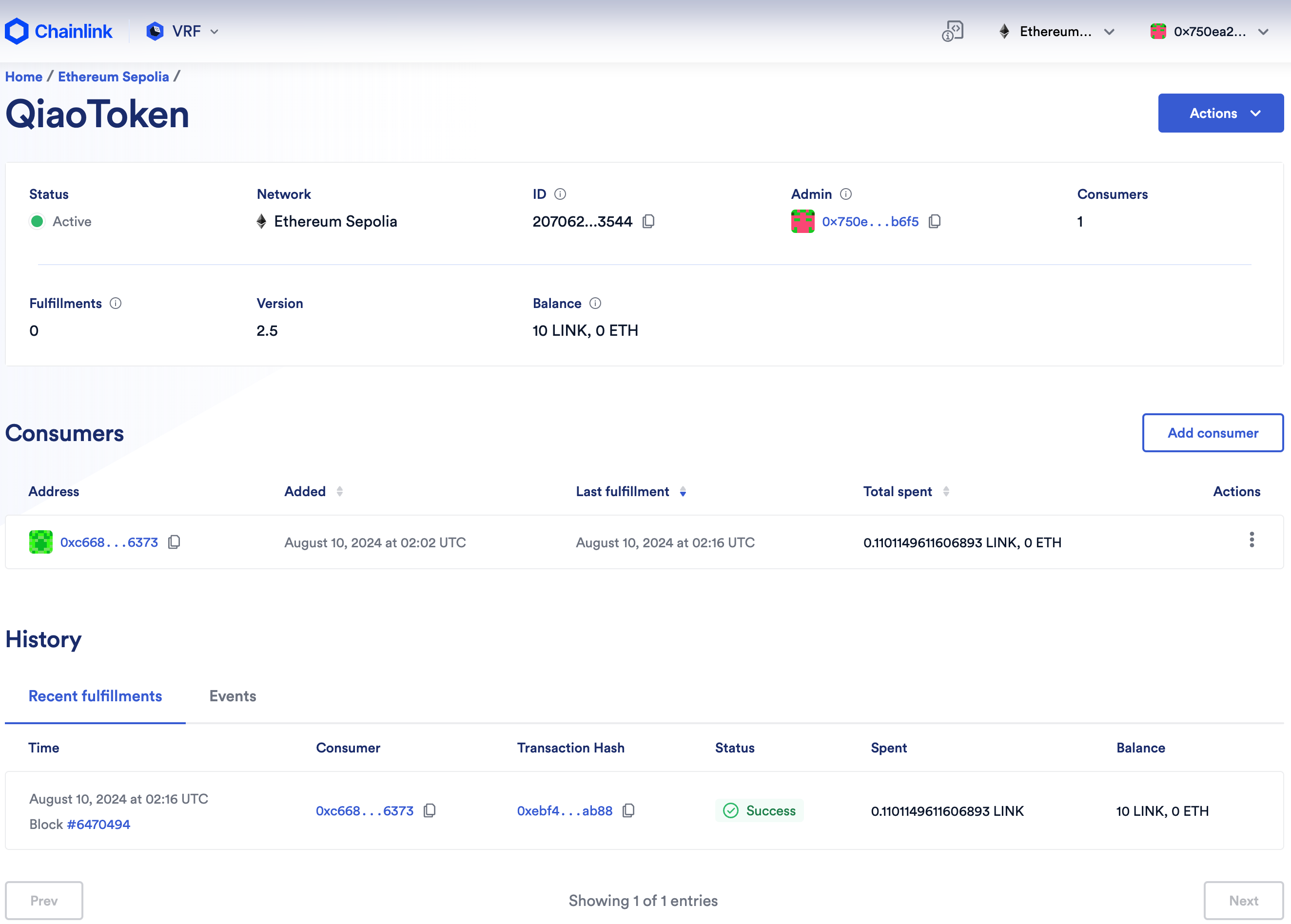Click Showing 1 of 1 entries text
This screenshot has width=1291, height=924.
(x=643, y=901)
